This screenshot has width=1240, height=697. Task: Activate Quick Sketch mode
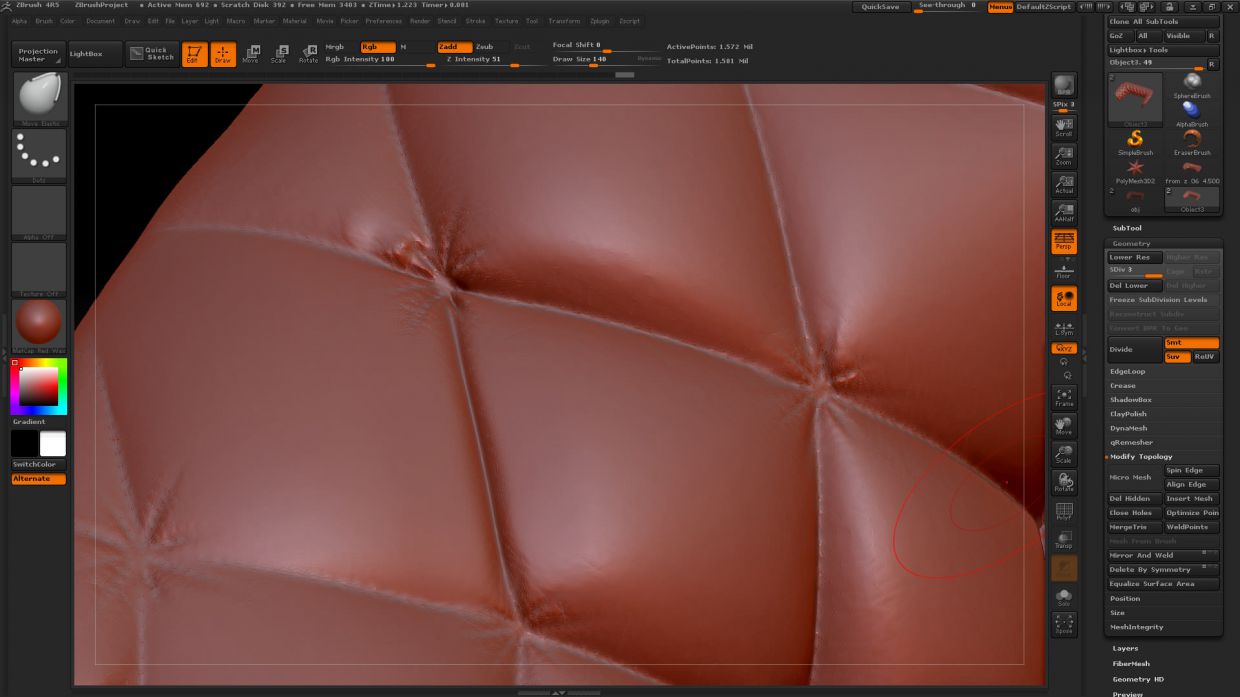point(153,54)
